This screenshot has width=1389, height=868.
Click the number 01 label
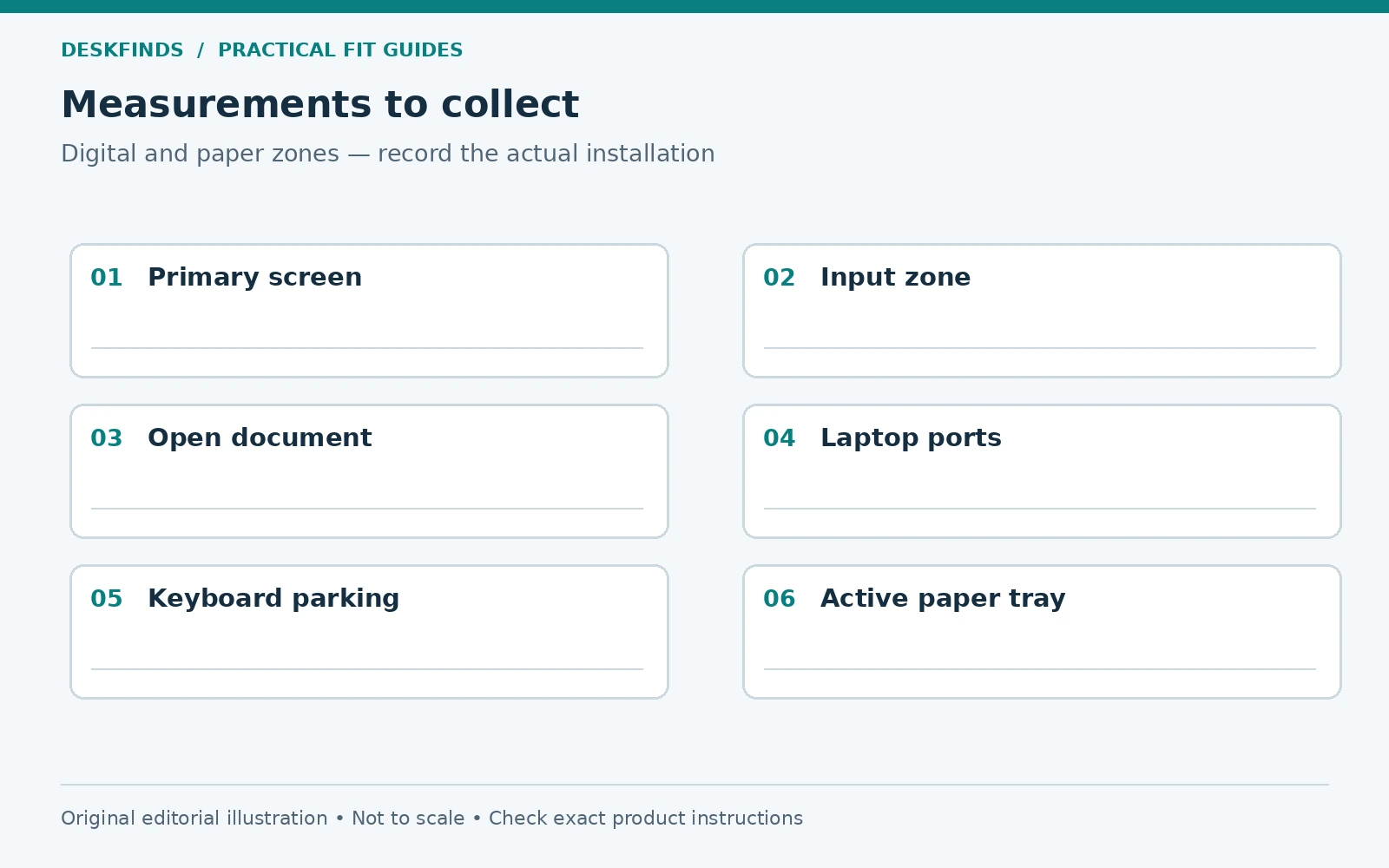click(x=107, y=278)
